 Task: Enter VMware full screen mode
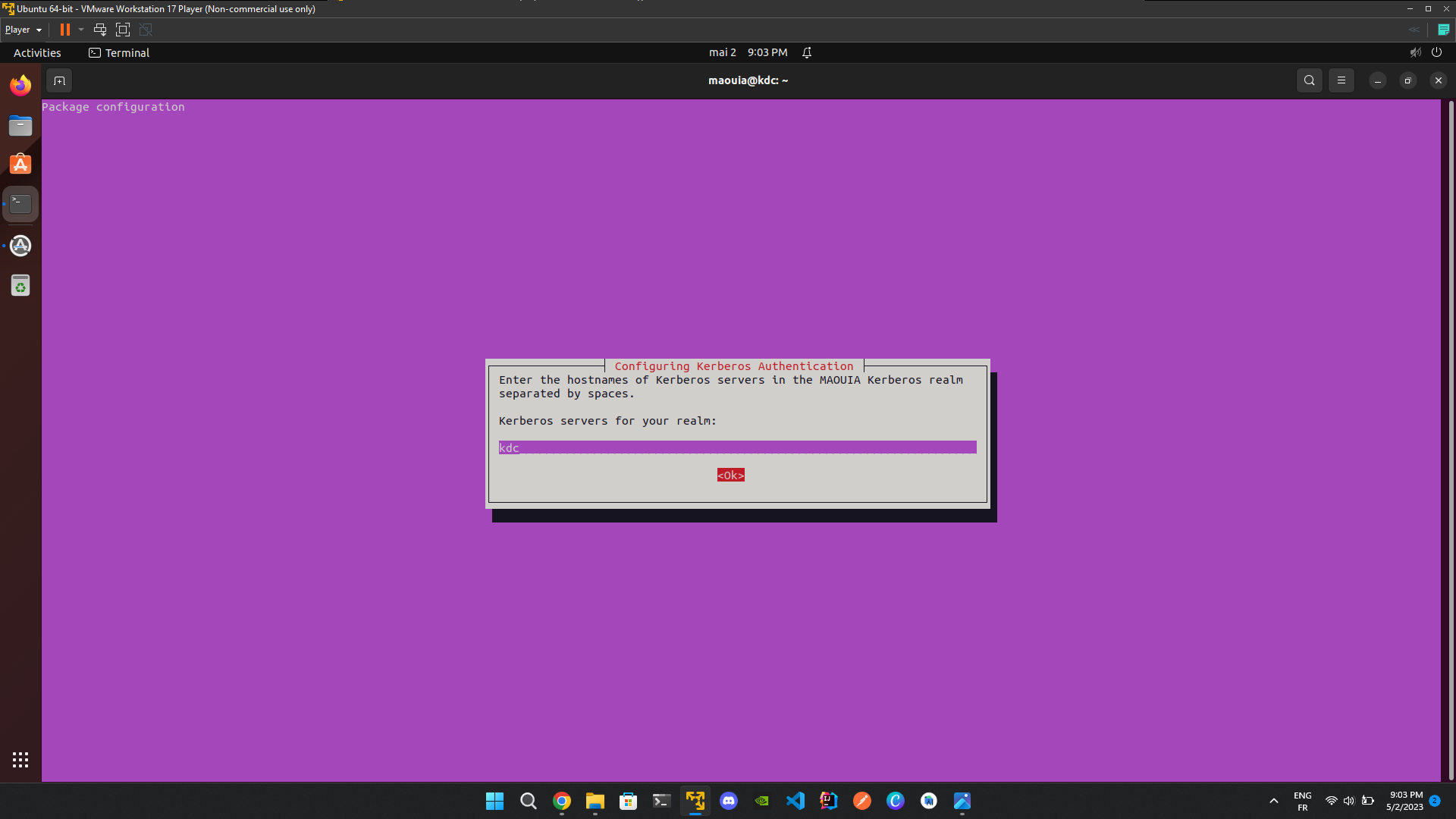(123, 30)
